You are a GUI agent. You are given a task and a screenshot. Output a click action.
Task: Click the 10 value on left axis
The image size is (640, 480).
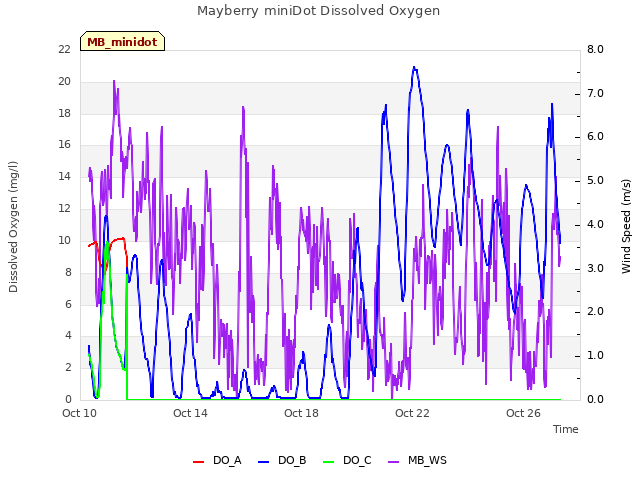[64, 240]
